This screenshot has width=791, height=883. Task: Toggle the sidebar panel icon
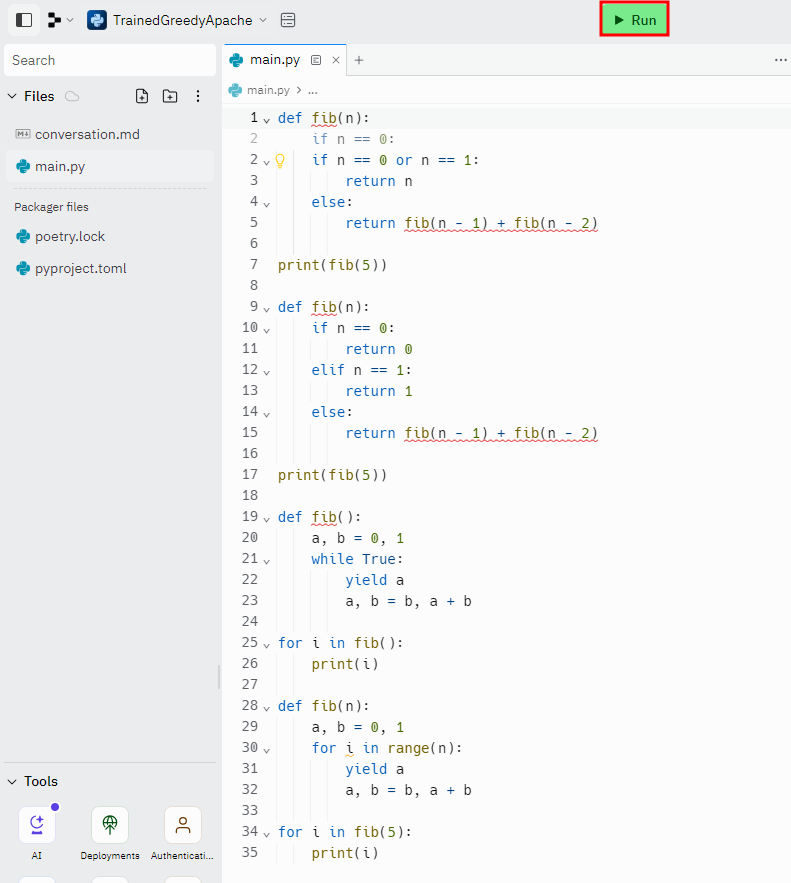[24, 20]
